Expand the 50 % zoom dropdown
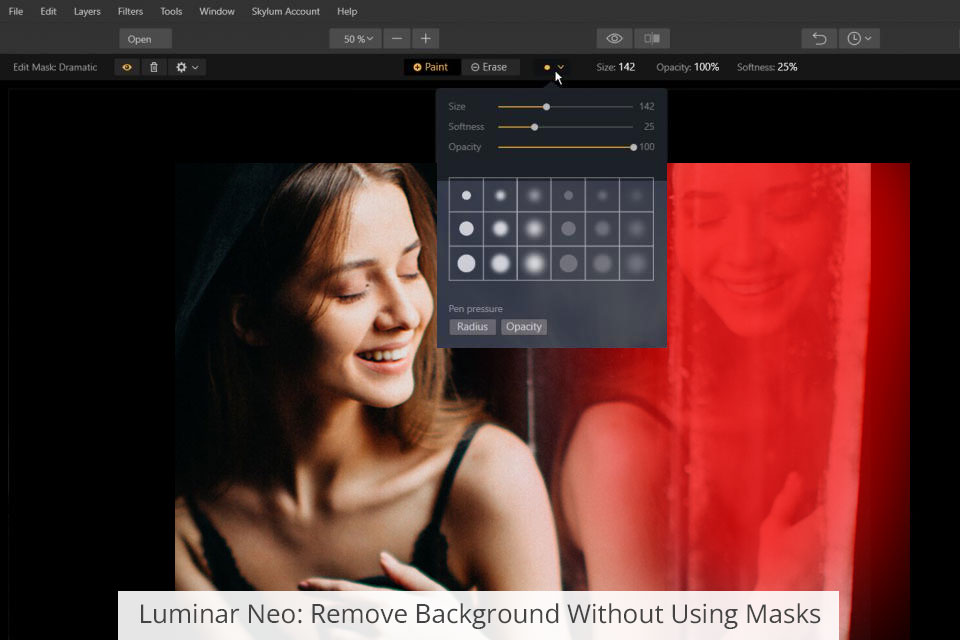960x640 pixels. pos(355,39)
